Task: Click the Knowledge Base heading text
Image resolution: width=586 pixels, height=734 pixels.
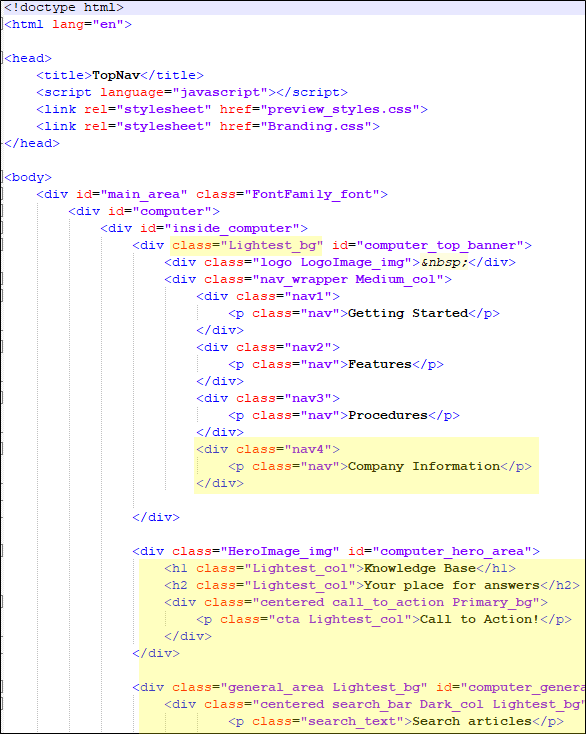Action: [x=420, y=568]
